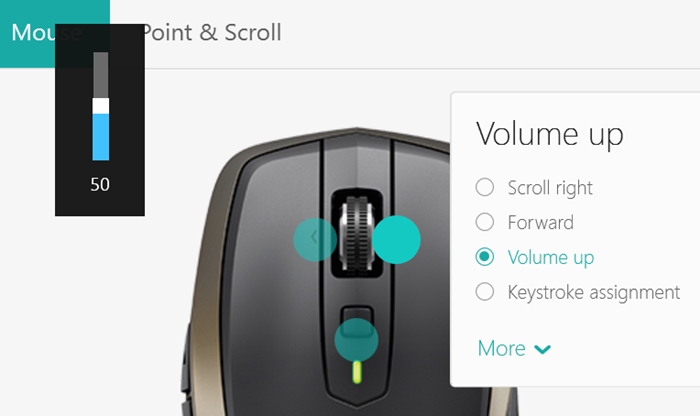Select the Volume up radio button
Image resolution: width=700 pixels, height=416 pixels.
(x=484, y=257)
